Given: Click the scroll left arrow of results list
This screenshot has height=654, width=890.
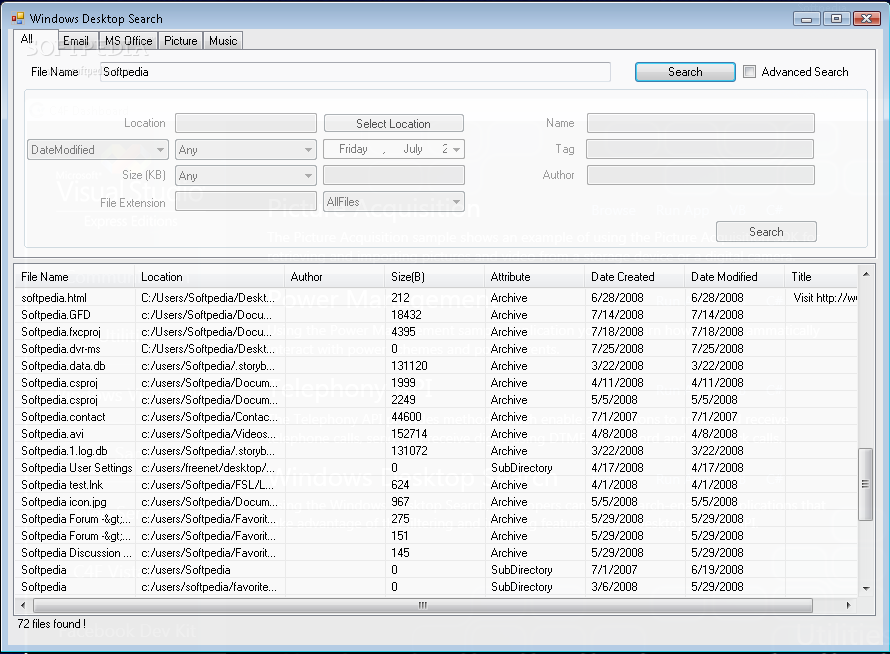Looking at the screenshot, I should (x=23, y=605).
